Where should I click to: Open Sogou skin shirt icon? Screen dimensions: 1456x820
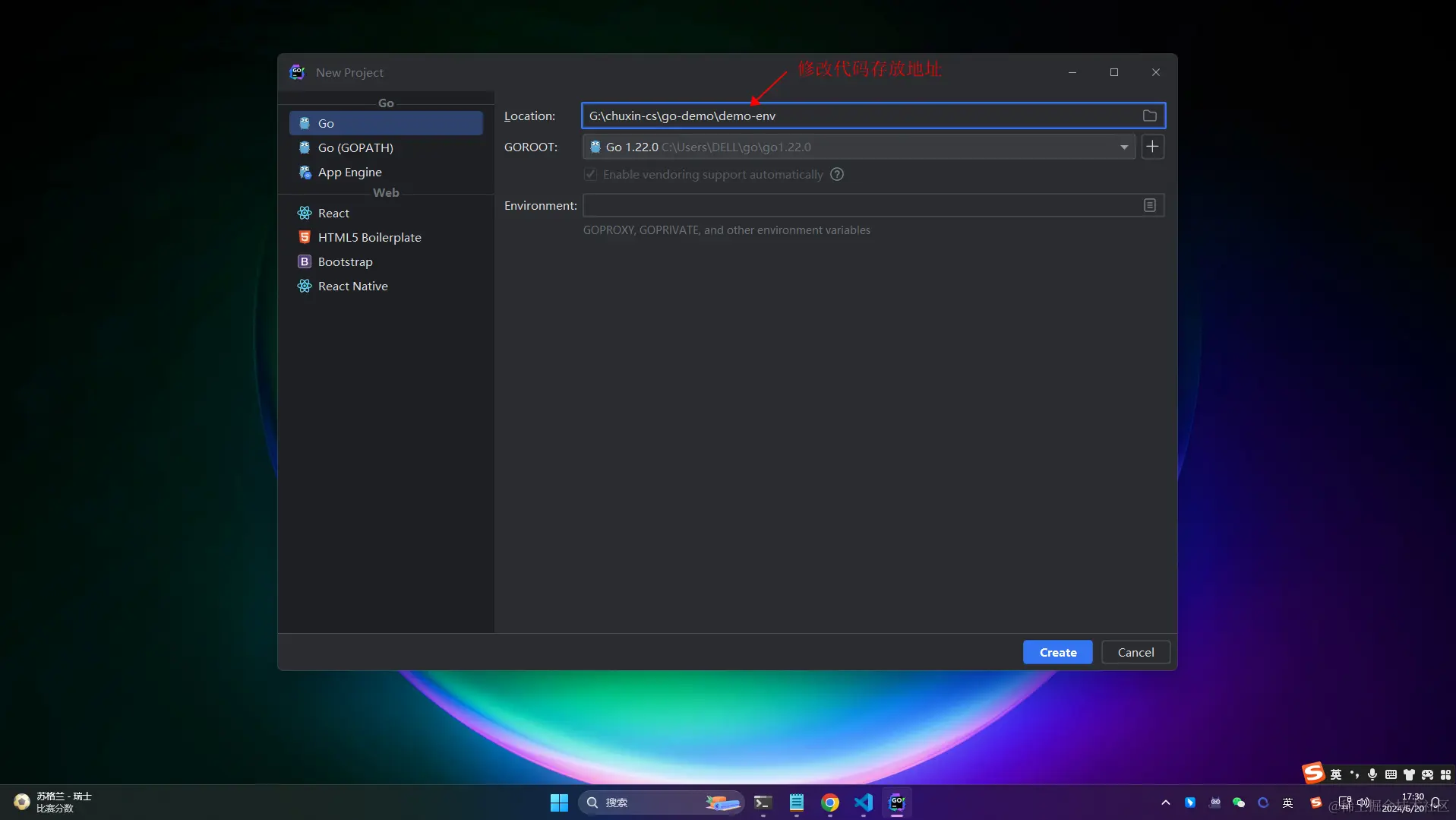tap(1409, 774)
